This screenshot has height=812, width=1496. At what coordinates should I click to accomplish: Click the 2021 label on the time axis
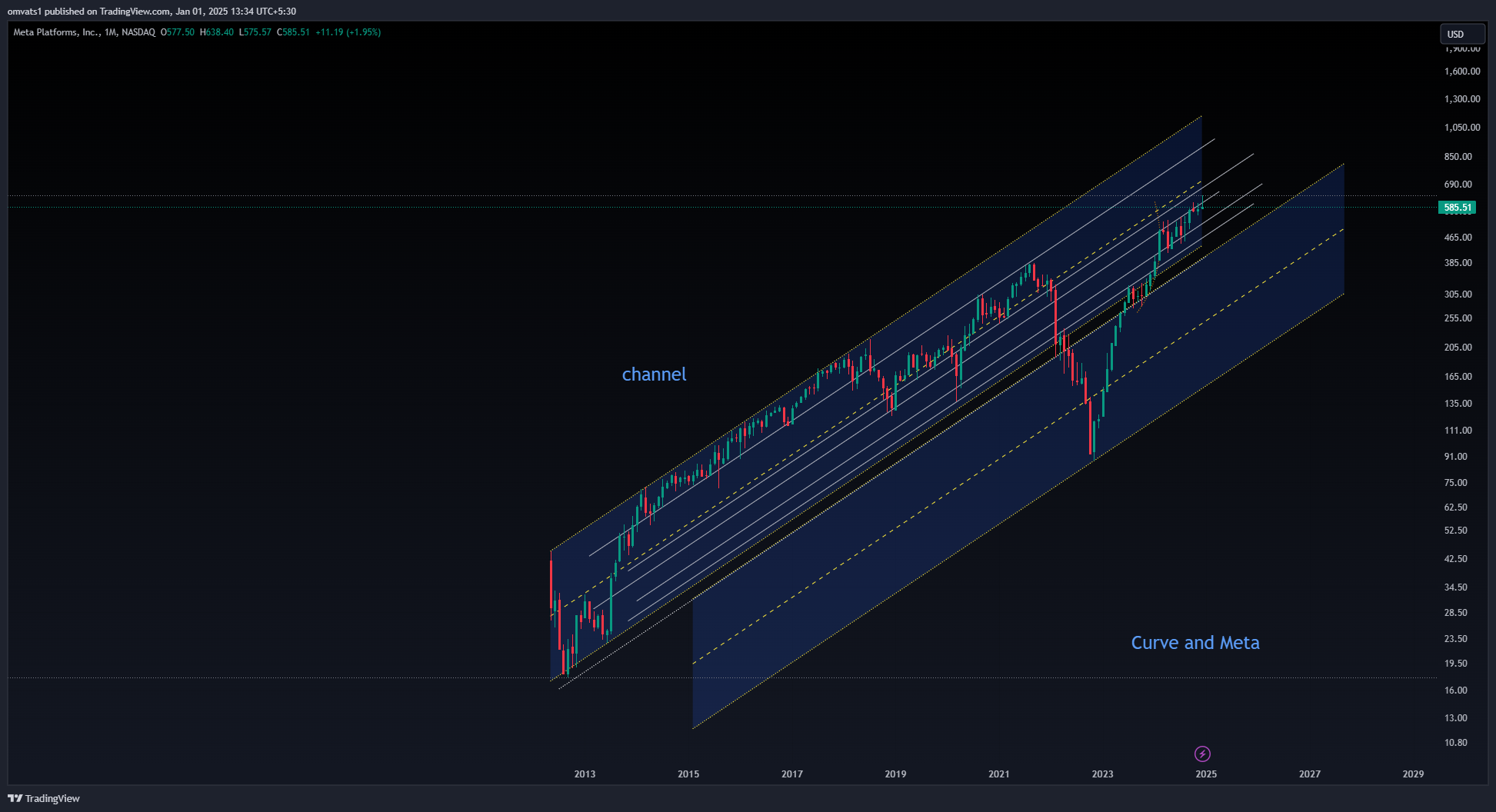[999, 774]
